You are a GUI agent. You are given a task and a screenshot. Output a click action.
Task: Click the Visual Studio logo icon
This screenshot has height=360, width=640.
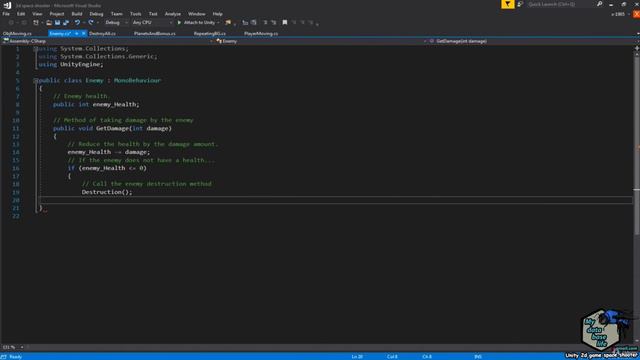(x=7, y=5)
